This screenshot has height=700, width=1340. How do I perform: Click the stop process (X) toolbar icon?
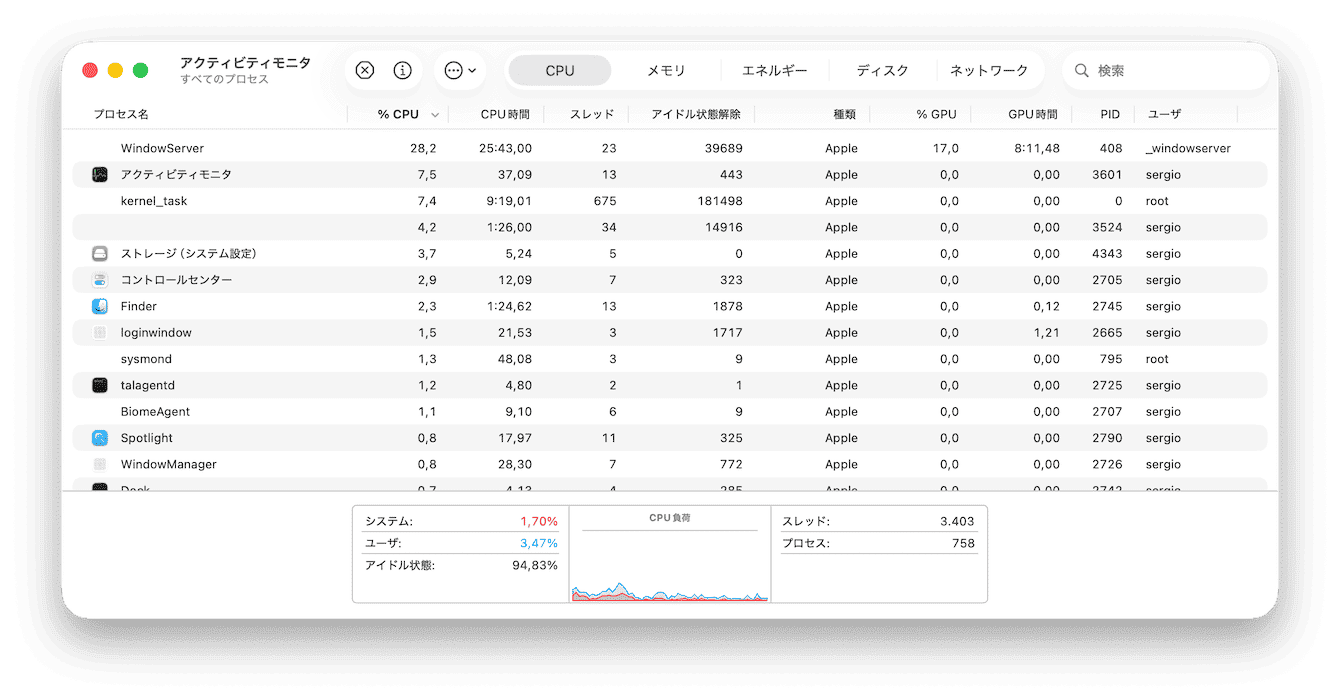click(365, 70)
